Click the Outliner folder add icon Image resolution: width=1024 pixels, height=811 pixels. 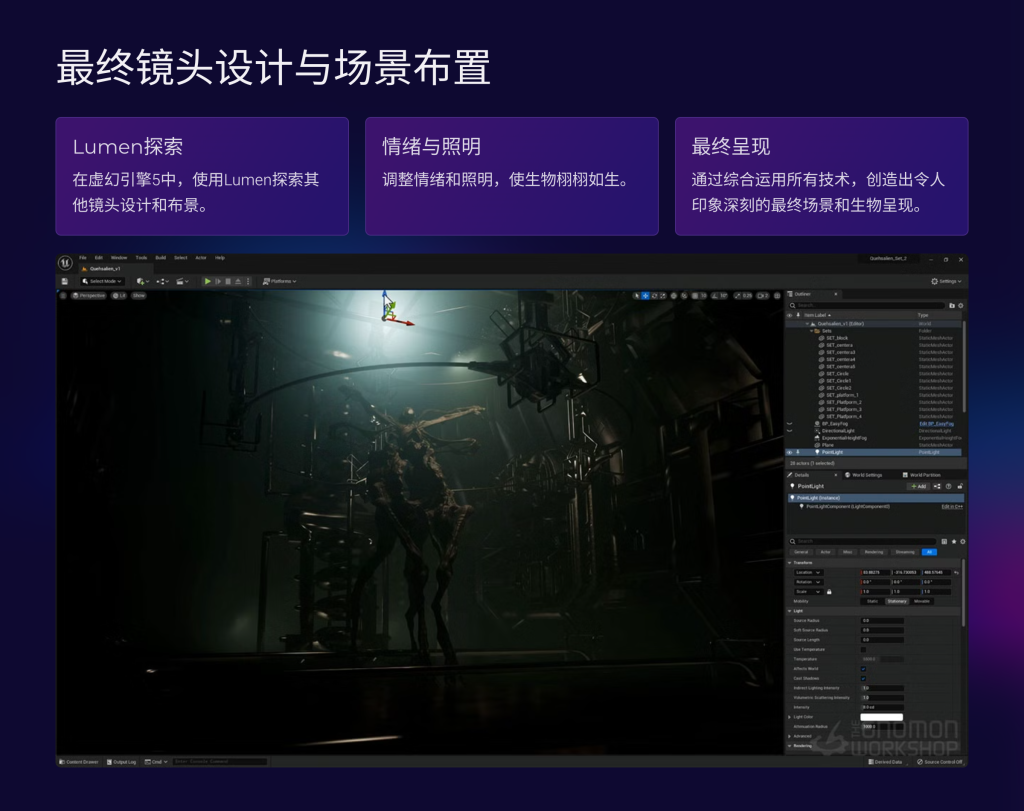pyautogui.click(x=952, y=306)
